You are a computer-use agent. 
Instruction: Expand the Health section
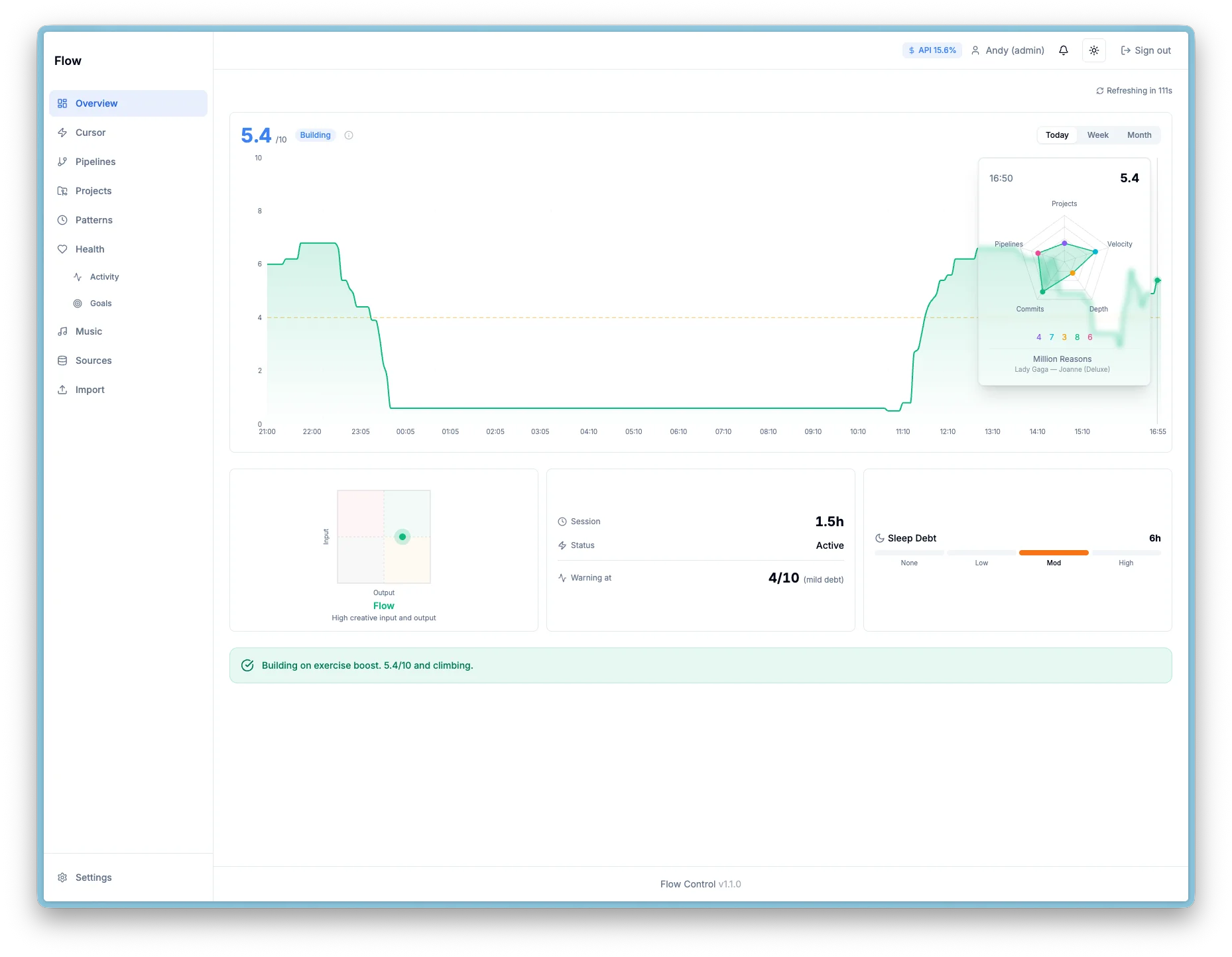pos(90,249)
